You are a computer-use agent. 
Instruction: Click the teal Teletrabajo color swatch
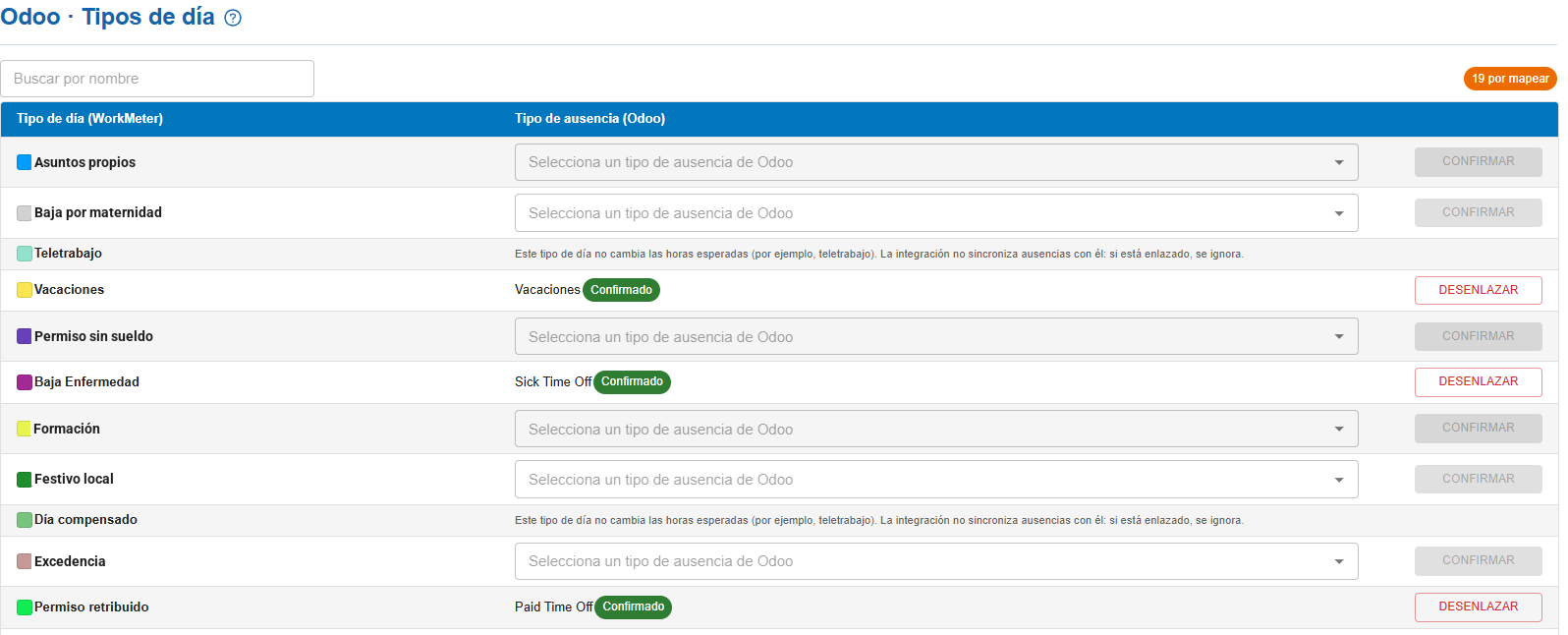(x=25, y=254)
